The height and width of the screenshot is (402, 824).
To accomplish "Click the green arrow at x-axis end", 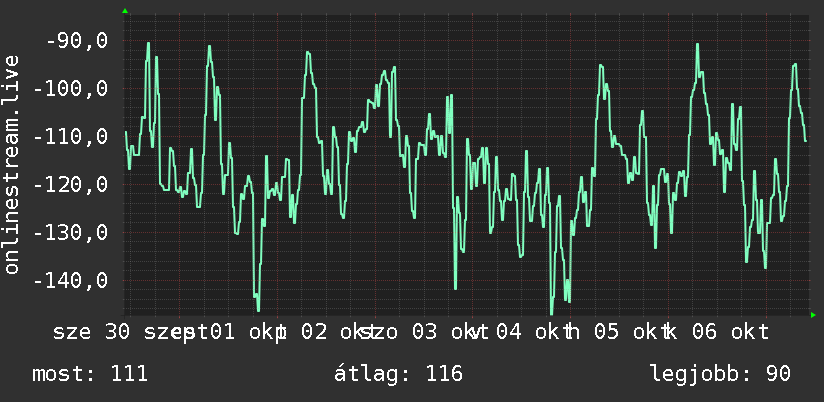I will (x=813, y=315).
